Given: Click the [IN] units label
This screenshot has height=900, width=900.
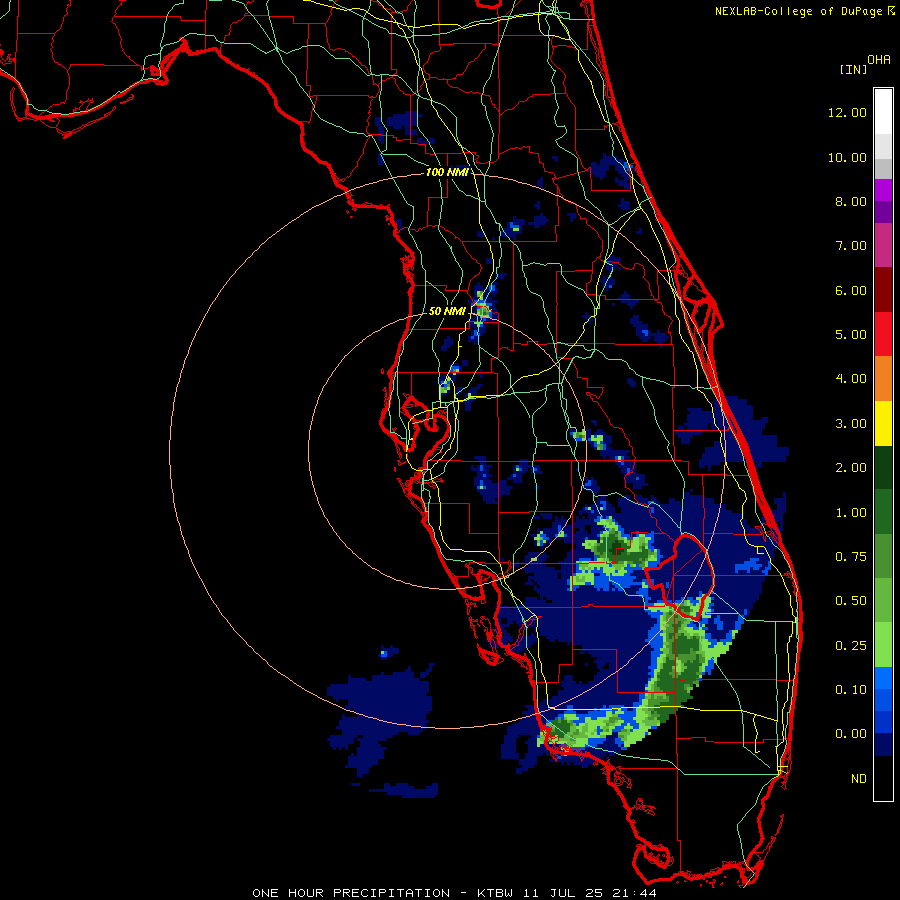Looking at the screenshot, I should (x=853, y=69).
